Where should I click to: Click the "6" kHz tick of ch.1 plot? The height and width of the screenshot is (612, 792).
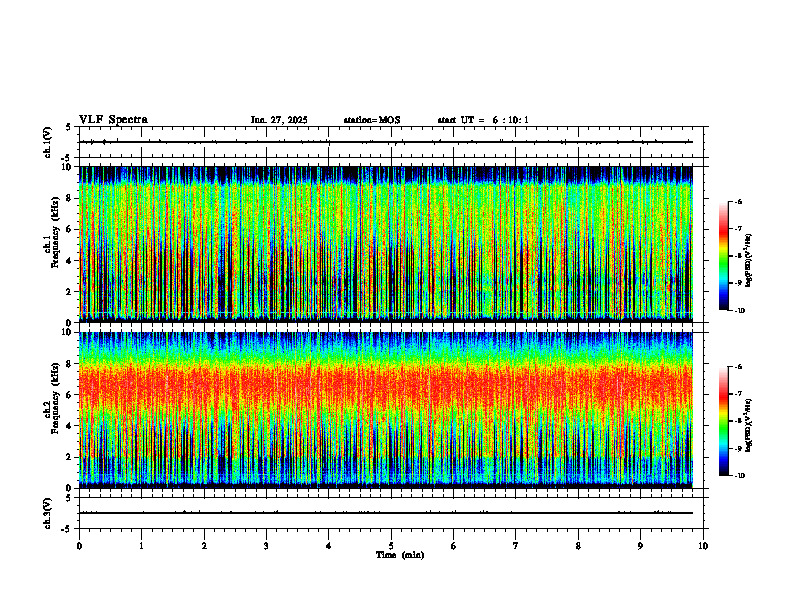pos(70,229)
